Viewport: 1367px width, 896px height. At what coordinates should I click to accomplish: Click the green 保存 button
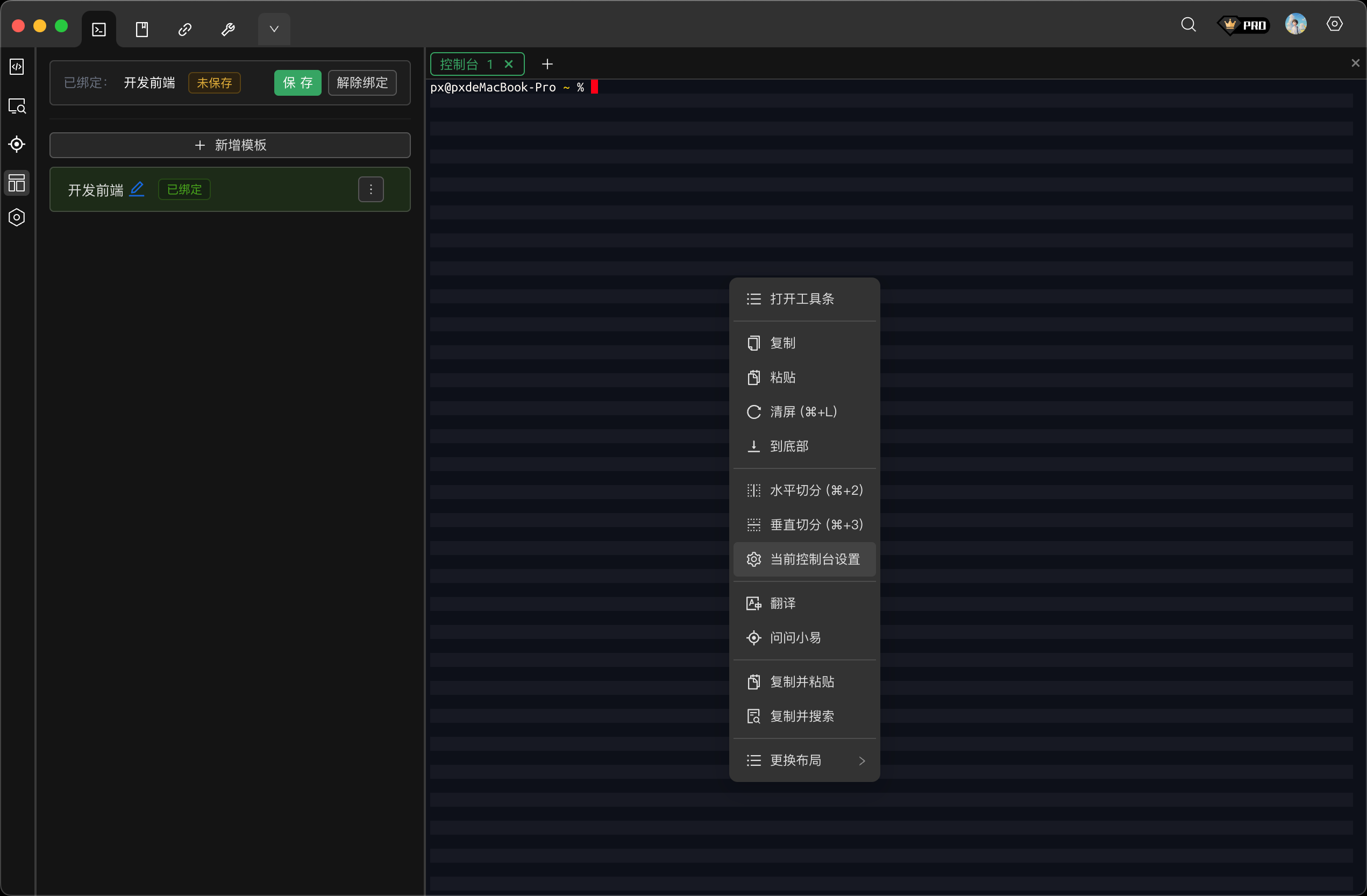click(297, 83)
